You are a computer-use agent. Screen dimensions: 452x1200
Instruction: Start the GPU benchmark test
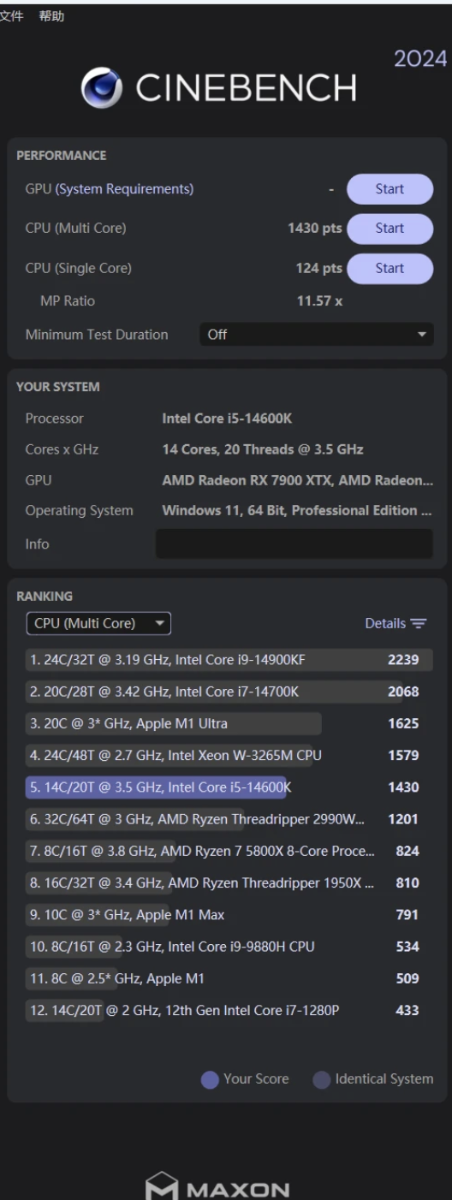point(390,189)
